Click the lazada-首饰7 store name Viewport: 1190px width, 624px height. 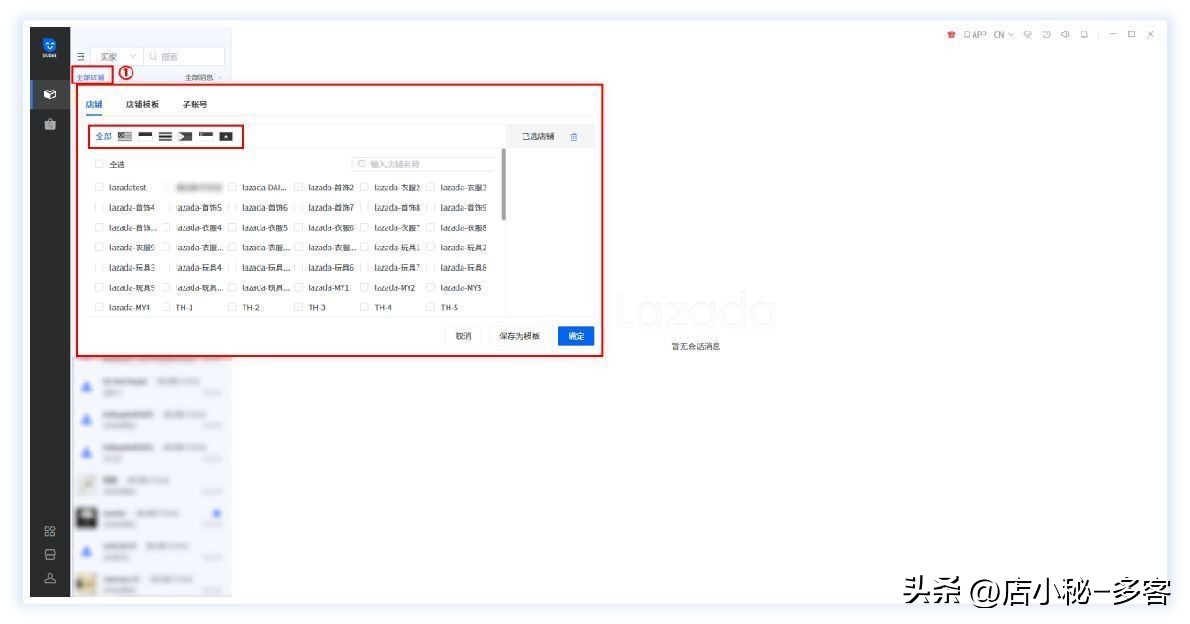coord(331,207)
